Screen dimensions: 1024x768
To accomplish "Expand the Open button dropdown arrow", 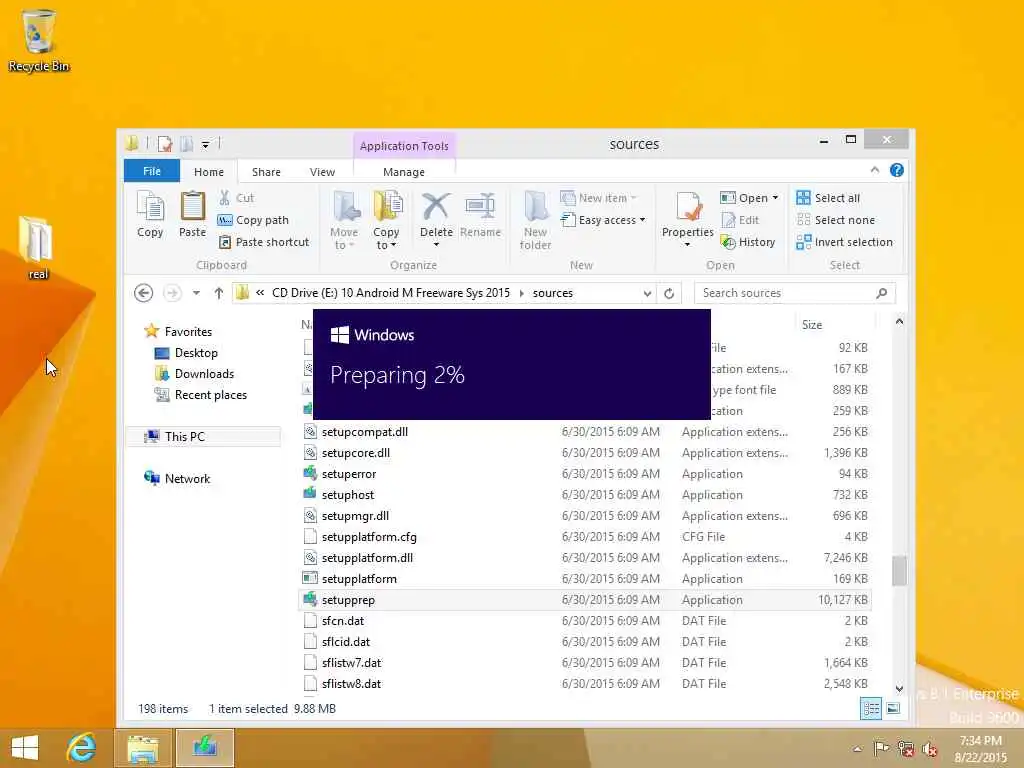I will pyautogui.click(x=775, y=198).
